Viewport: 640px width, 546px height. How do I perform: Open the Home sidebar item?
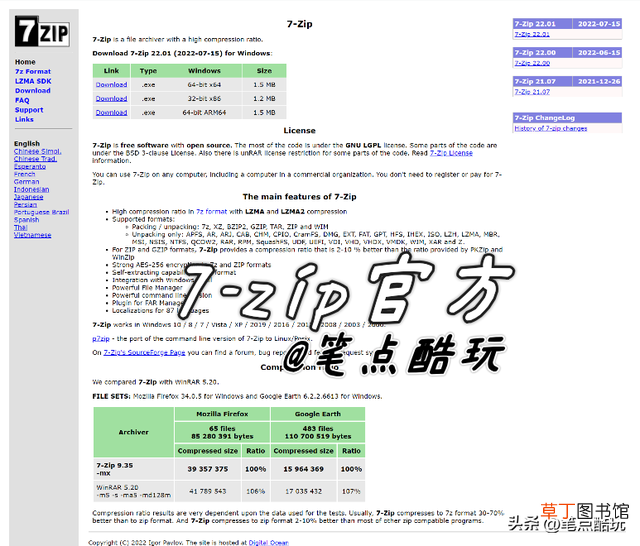pyautogui.click(x=25, y=62)
